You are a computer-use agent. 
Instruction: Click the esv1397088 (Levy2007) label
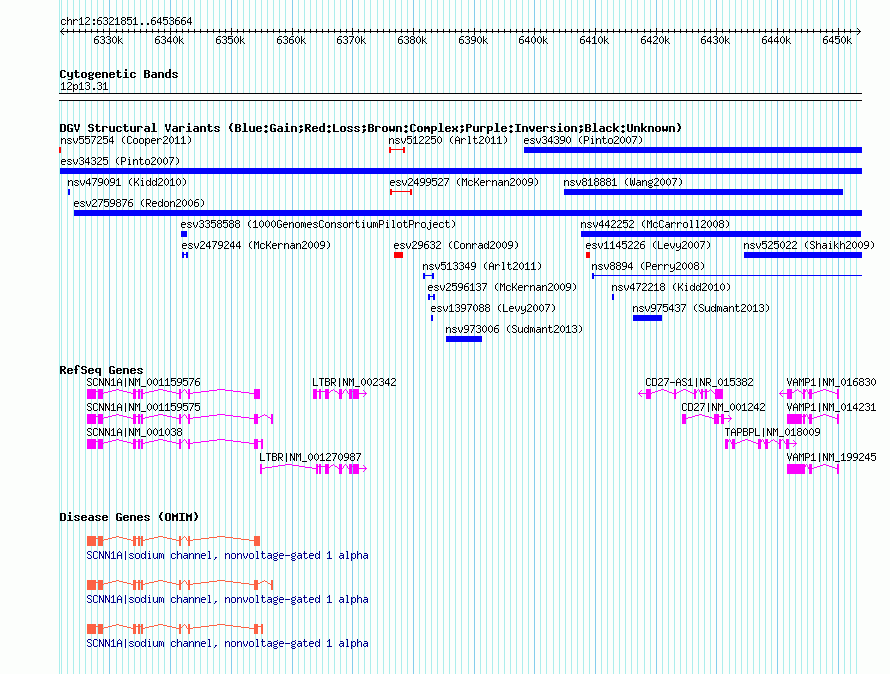[493, 308]
